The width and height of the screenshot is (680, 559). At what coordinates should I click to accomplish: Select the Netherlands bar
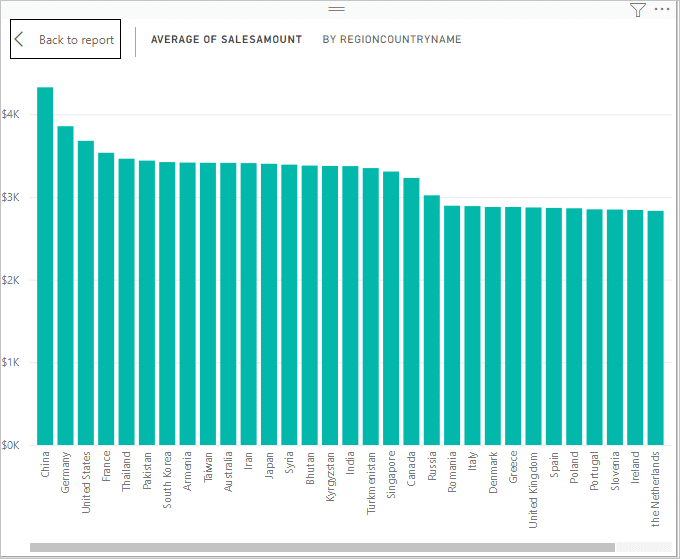(x=656, y=328)
